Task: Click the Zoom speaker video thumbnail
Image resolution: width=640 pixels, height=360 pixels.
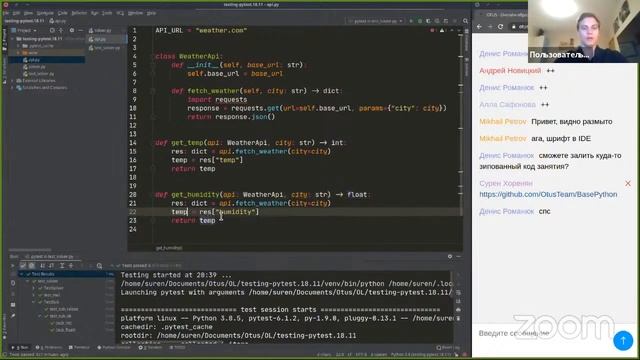Action: tap(583, 31)
